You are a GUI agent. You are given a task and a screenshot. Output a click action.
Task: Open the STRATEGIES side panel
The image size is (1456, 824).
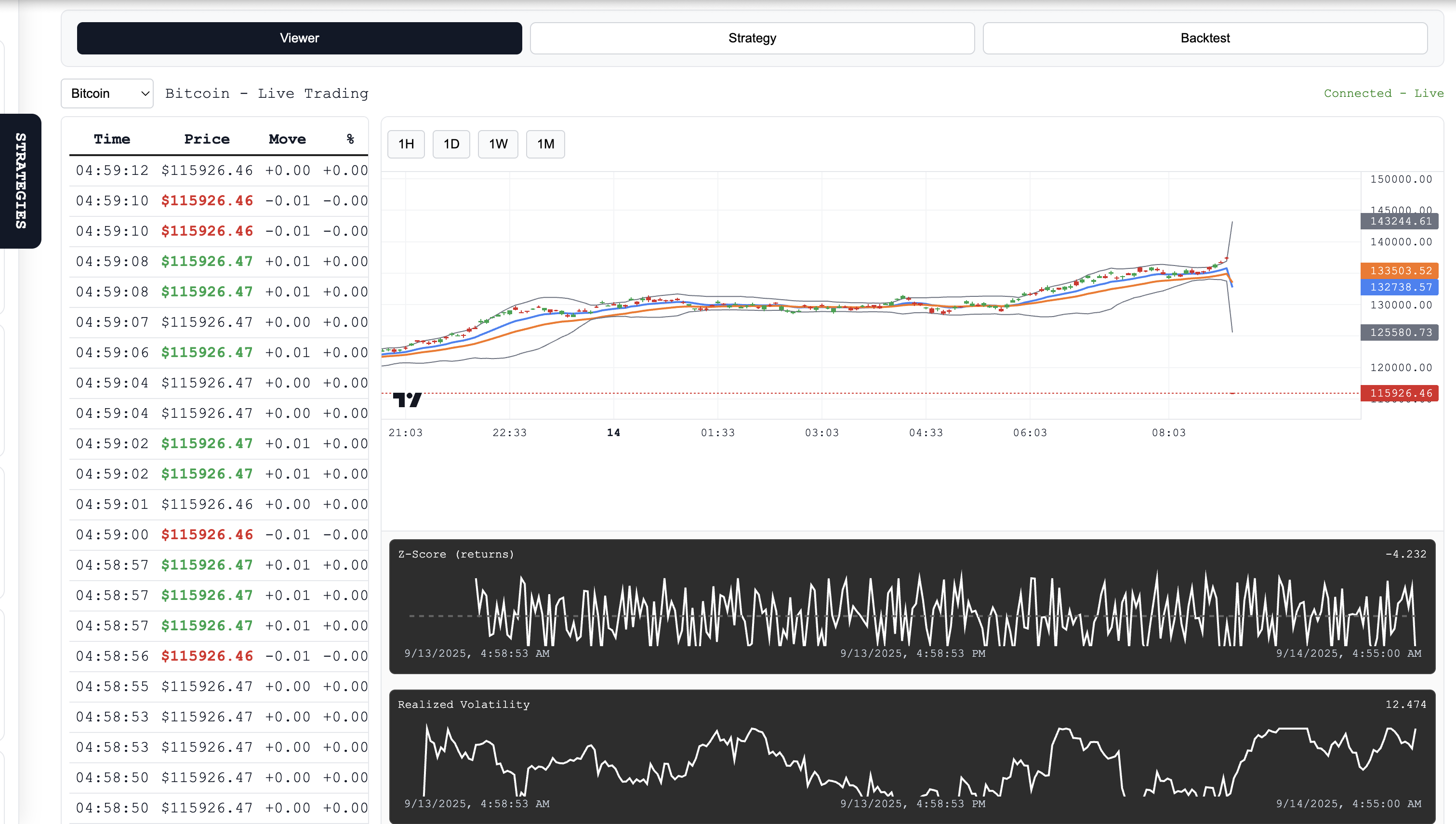point(20,181)
